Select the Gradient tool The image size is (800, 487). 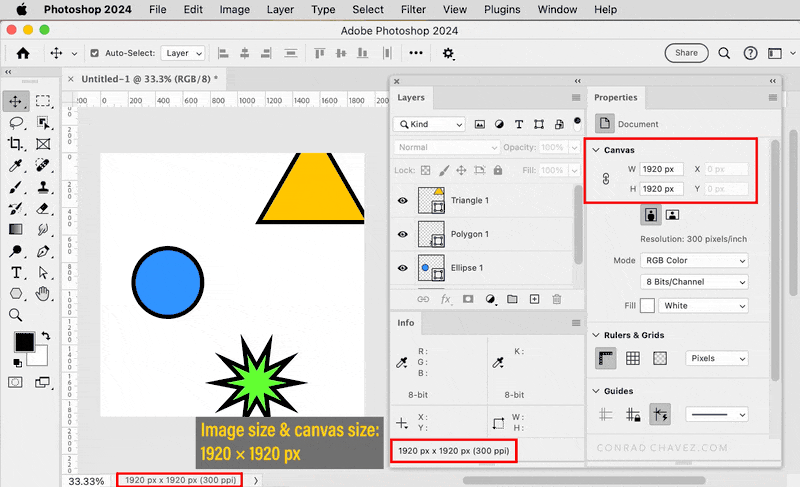click(x=15, y=229)
